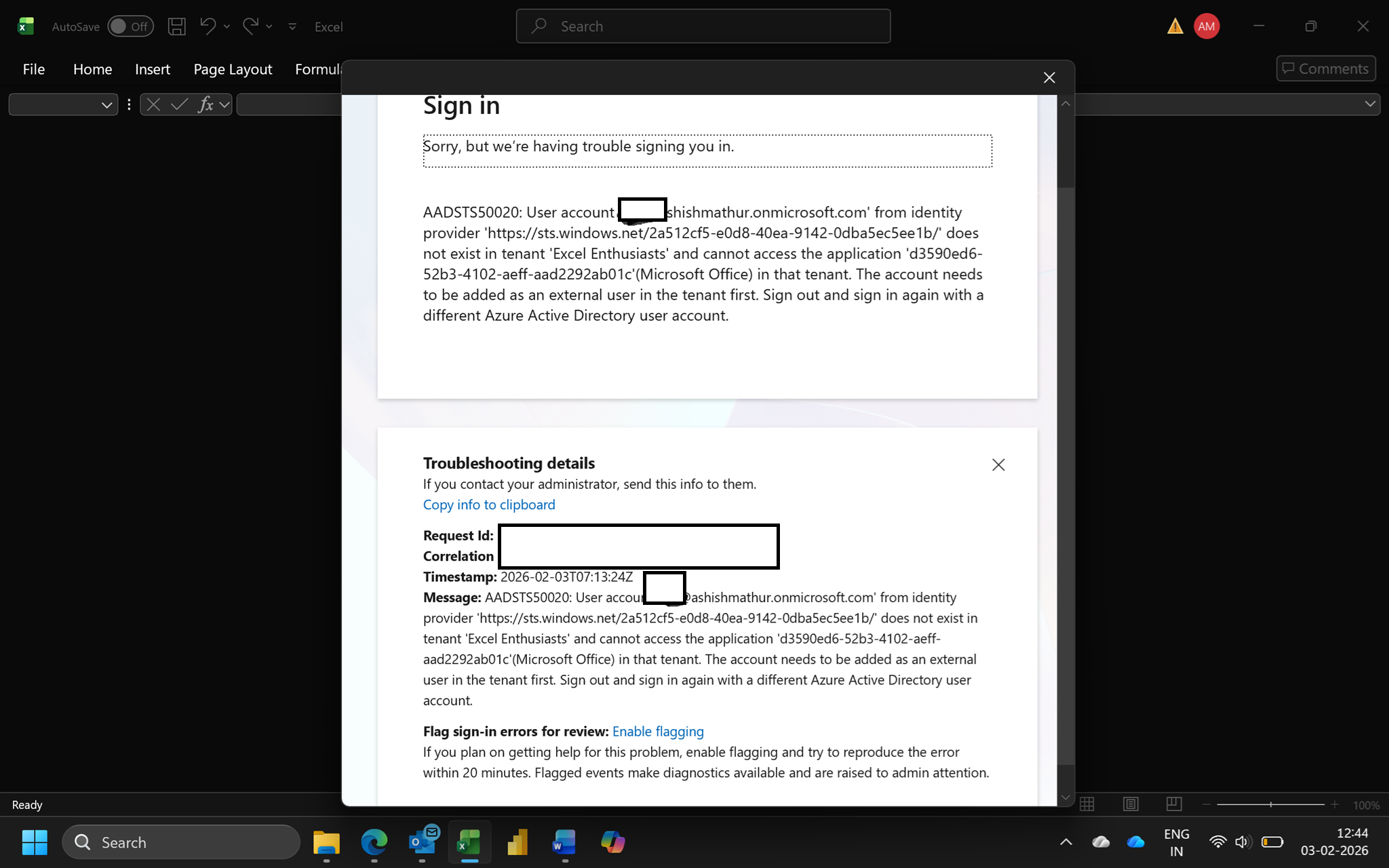Screen dimensions: 1389x868
Task: Click Copy info to clipboard link
Action: tap(489, 505)
